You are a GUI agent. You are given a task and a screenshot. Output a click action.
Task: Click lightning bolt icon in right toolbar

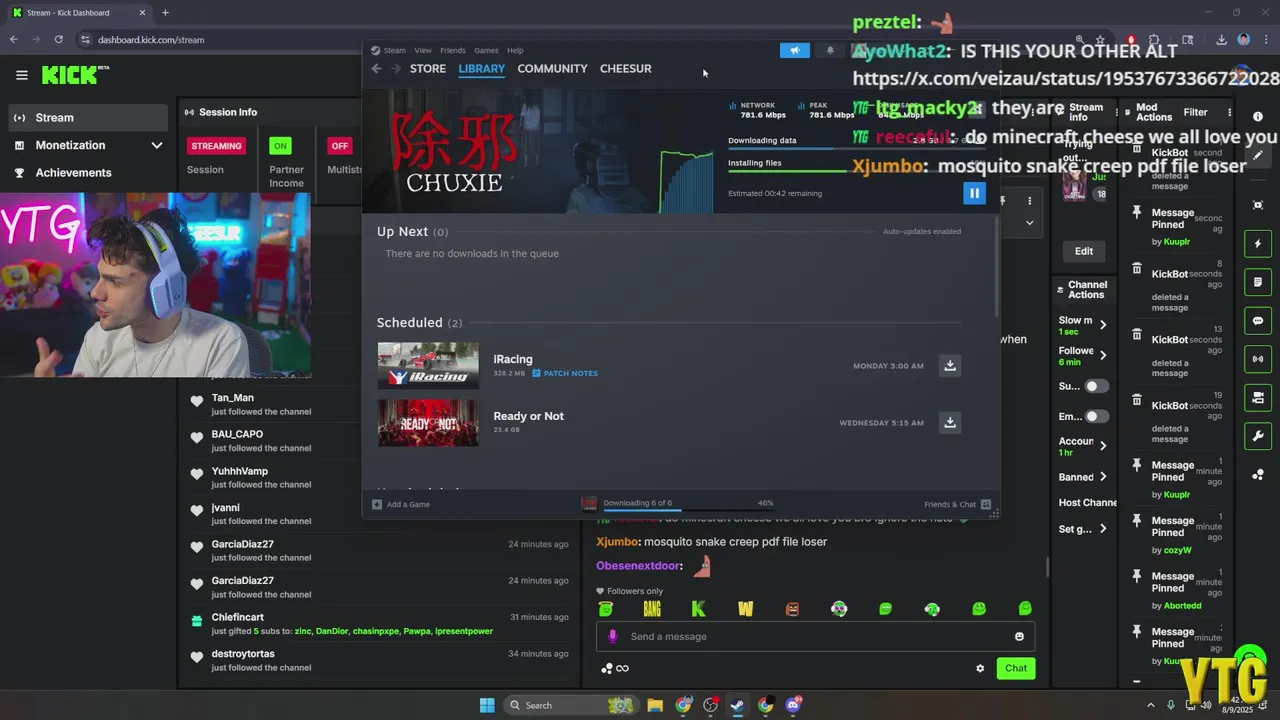click(1258, 244)
